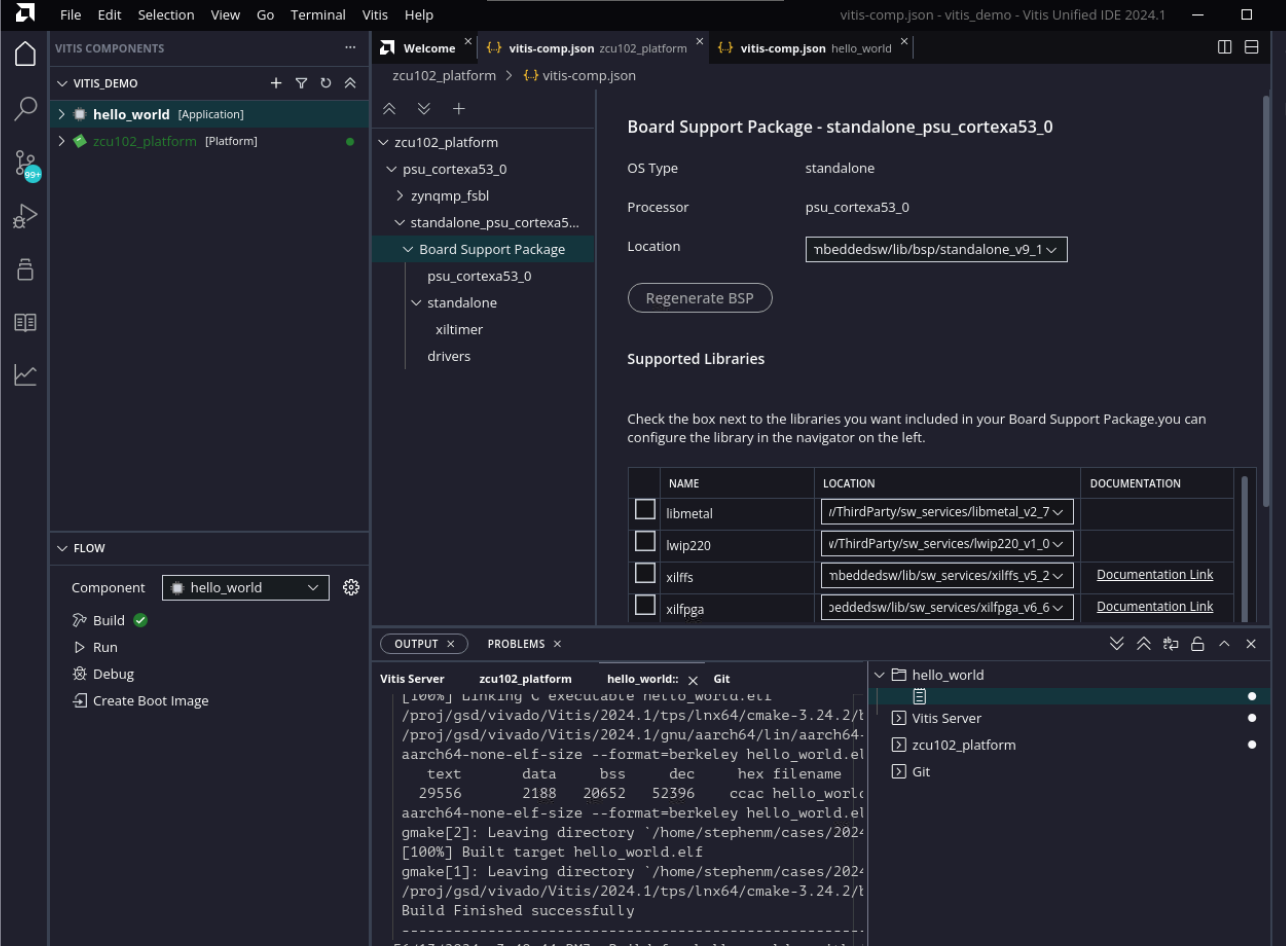Check the libmetal library checkbox

pos(645,511)
